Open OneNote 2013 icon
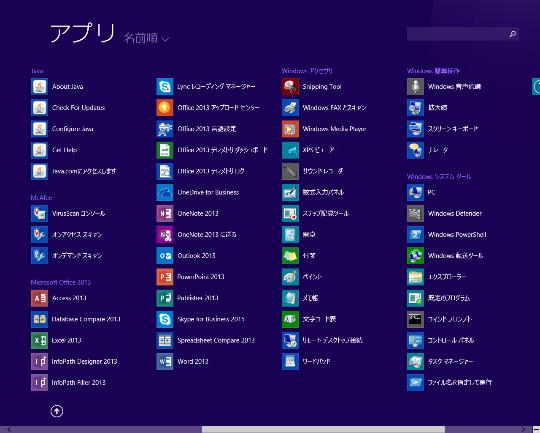The height and width of the screenshot is (433, 540). [x=165, y=213]
